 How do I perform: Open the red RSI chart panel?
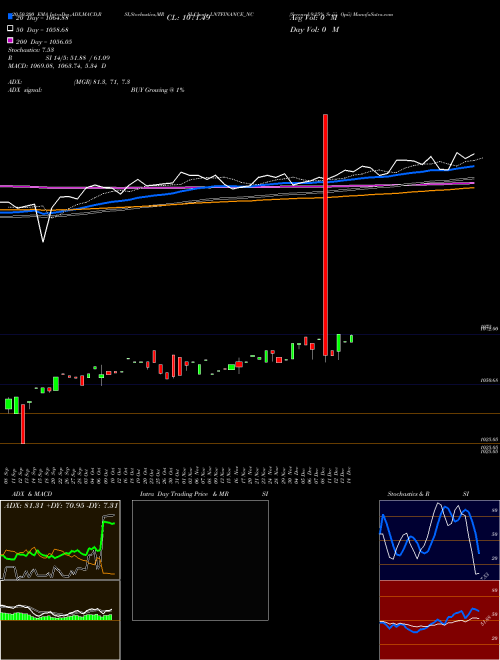pyautogui.click(x=439, y=620)
